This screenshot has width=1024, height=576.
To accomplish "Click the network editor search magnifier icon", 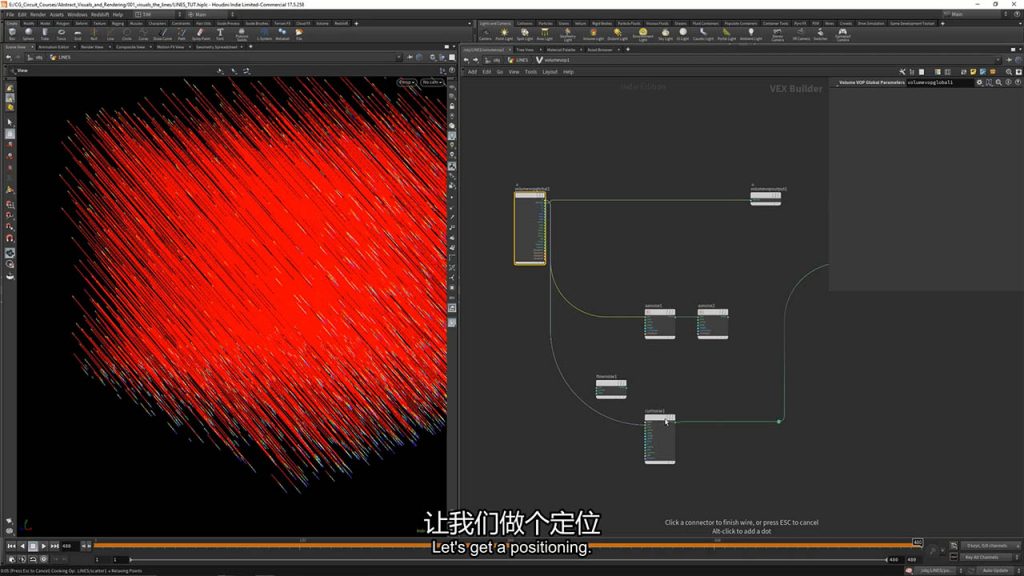I will click(1008, 72).
